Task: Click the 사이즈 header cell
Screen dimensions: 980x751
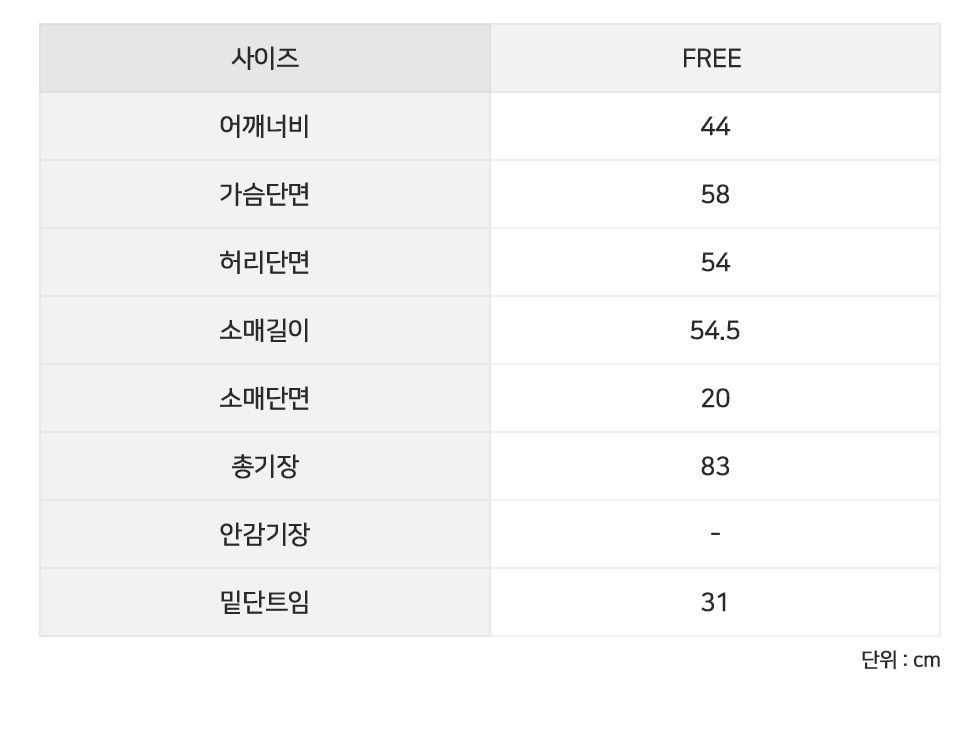Action: click(x=265, y=59)
